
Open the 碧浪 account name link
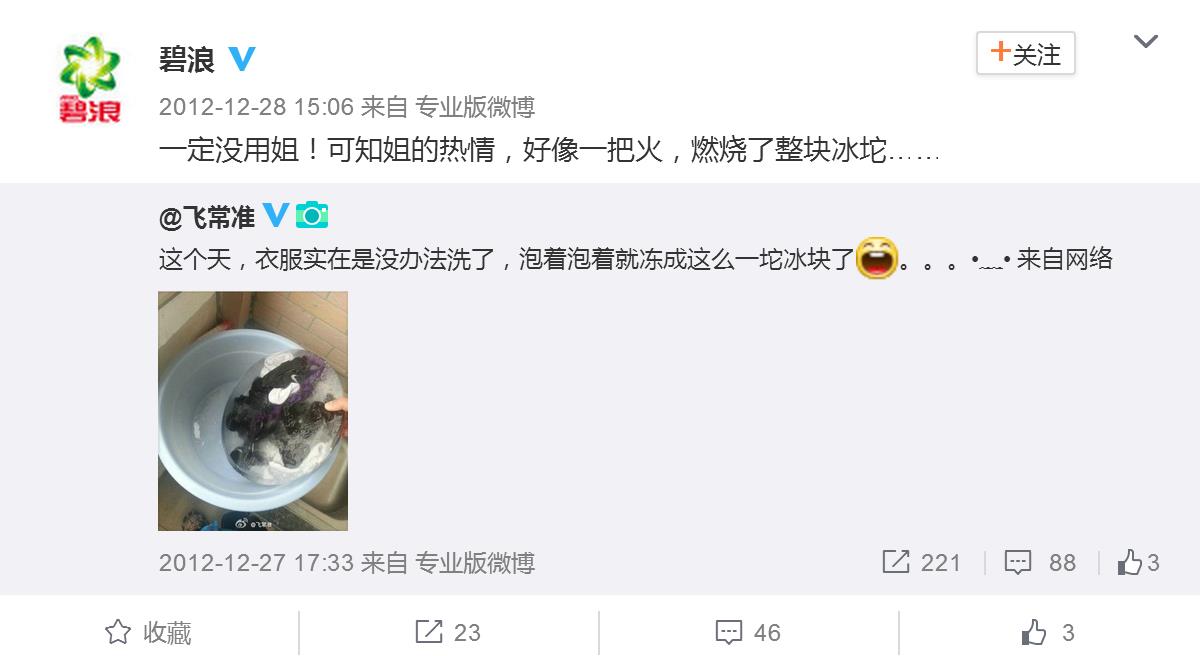(187, 60)
